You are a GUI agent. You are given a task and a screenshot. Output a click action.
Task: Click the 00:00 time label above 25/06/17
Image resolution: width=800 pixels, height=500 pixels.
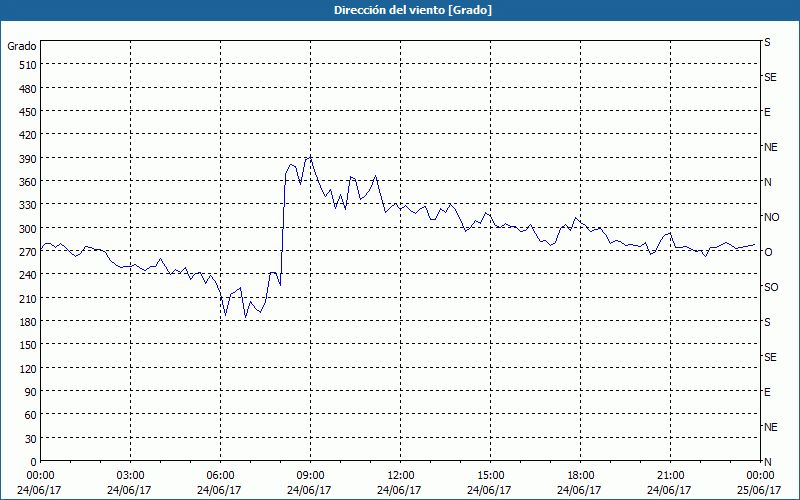760,476
